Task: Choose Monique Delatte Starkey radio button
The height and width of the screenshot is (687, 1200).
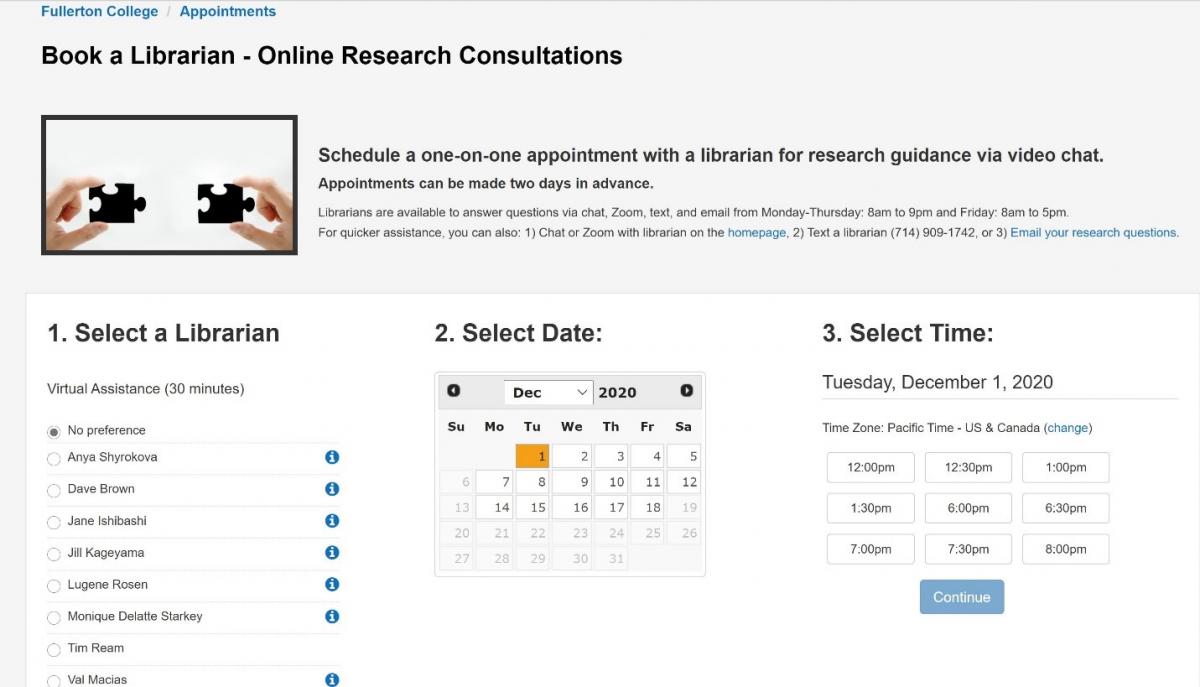Action: point(54,618)
